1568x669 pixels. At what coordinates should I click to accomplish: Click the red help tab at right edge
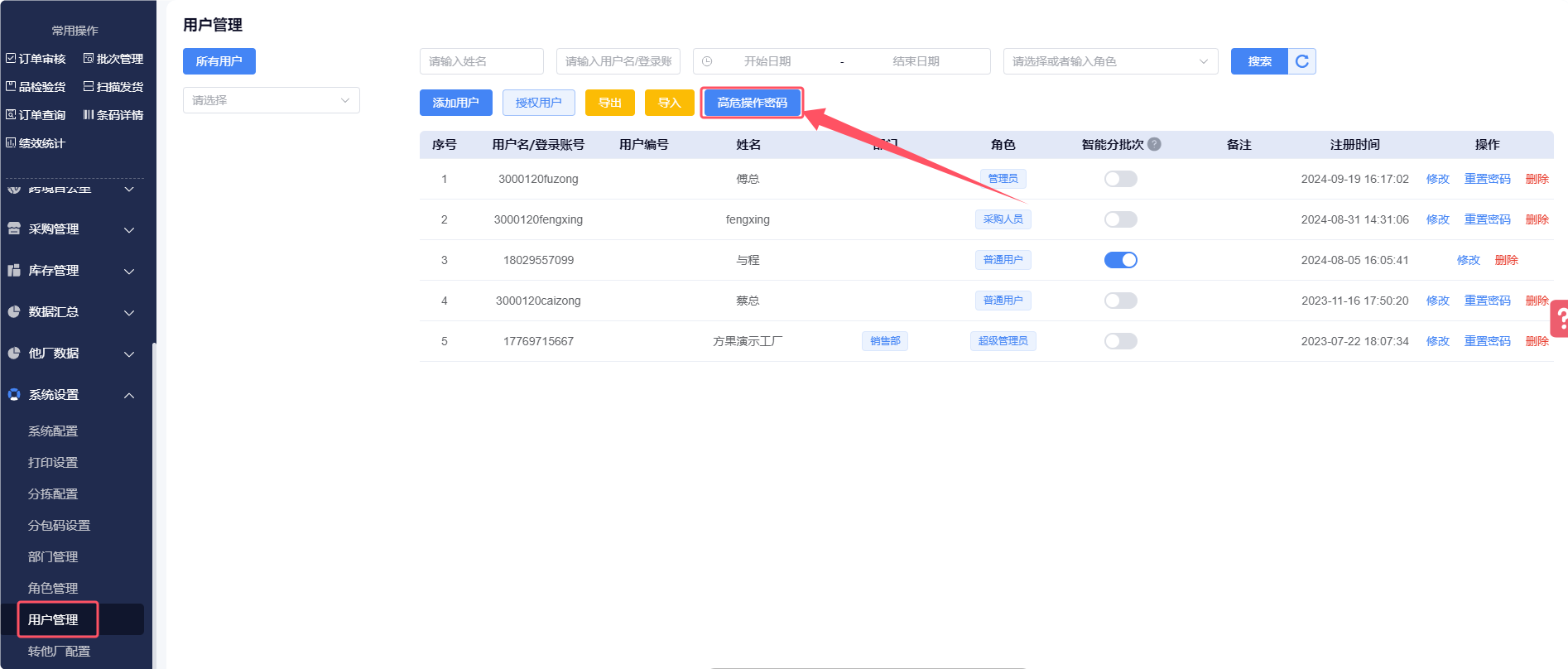click(x=1560, y=318)
